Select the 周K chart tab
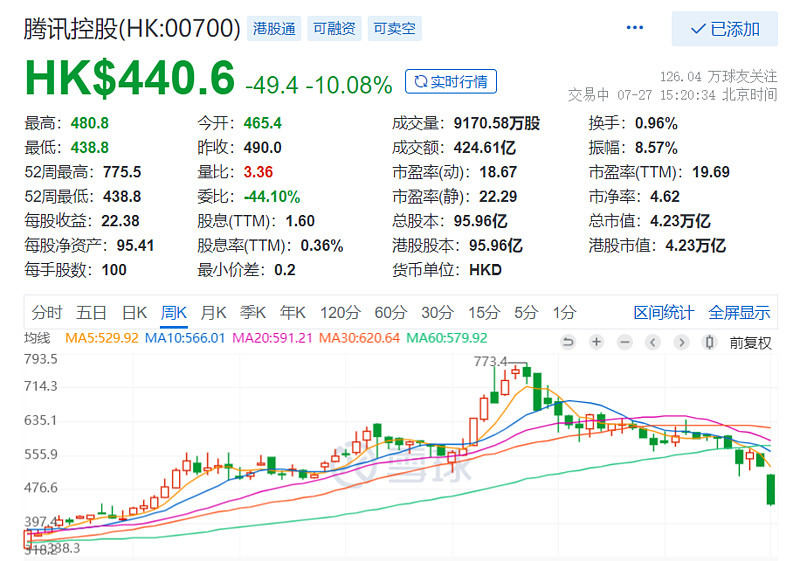The height and width of the screenshot is (561, 800). tap(173, 312)
